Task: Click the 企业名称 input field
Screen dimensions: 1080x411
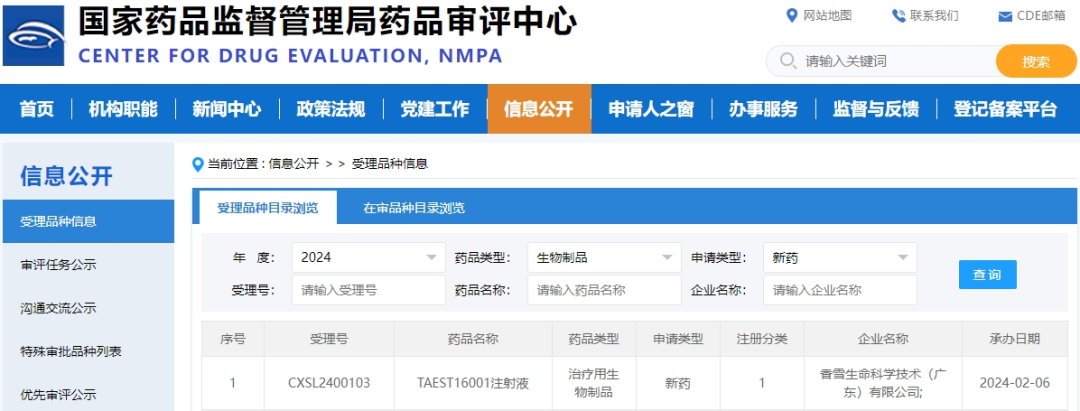Action: click(839, 290)
